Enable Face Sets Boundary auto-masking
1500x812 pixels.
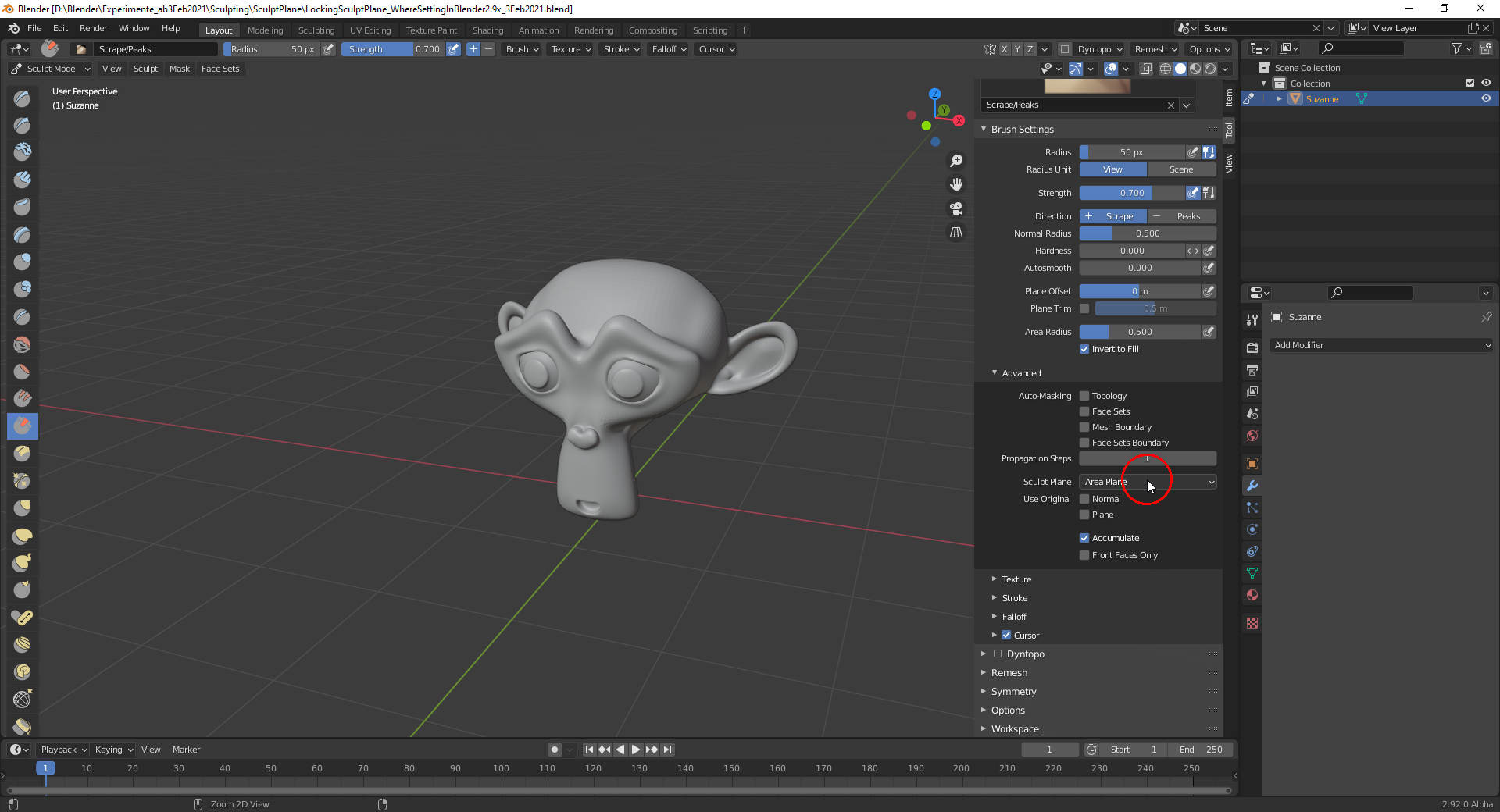coord(1084,443)
